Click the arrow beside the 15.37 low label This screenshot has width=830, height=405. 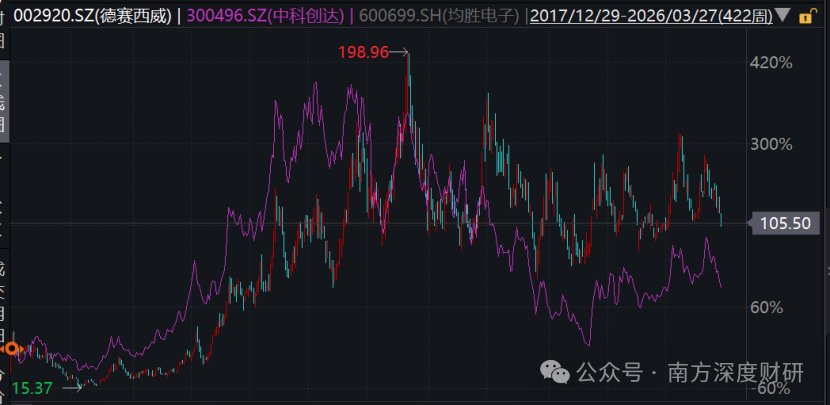[x=71, y=386]
